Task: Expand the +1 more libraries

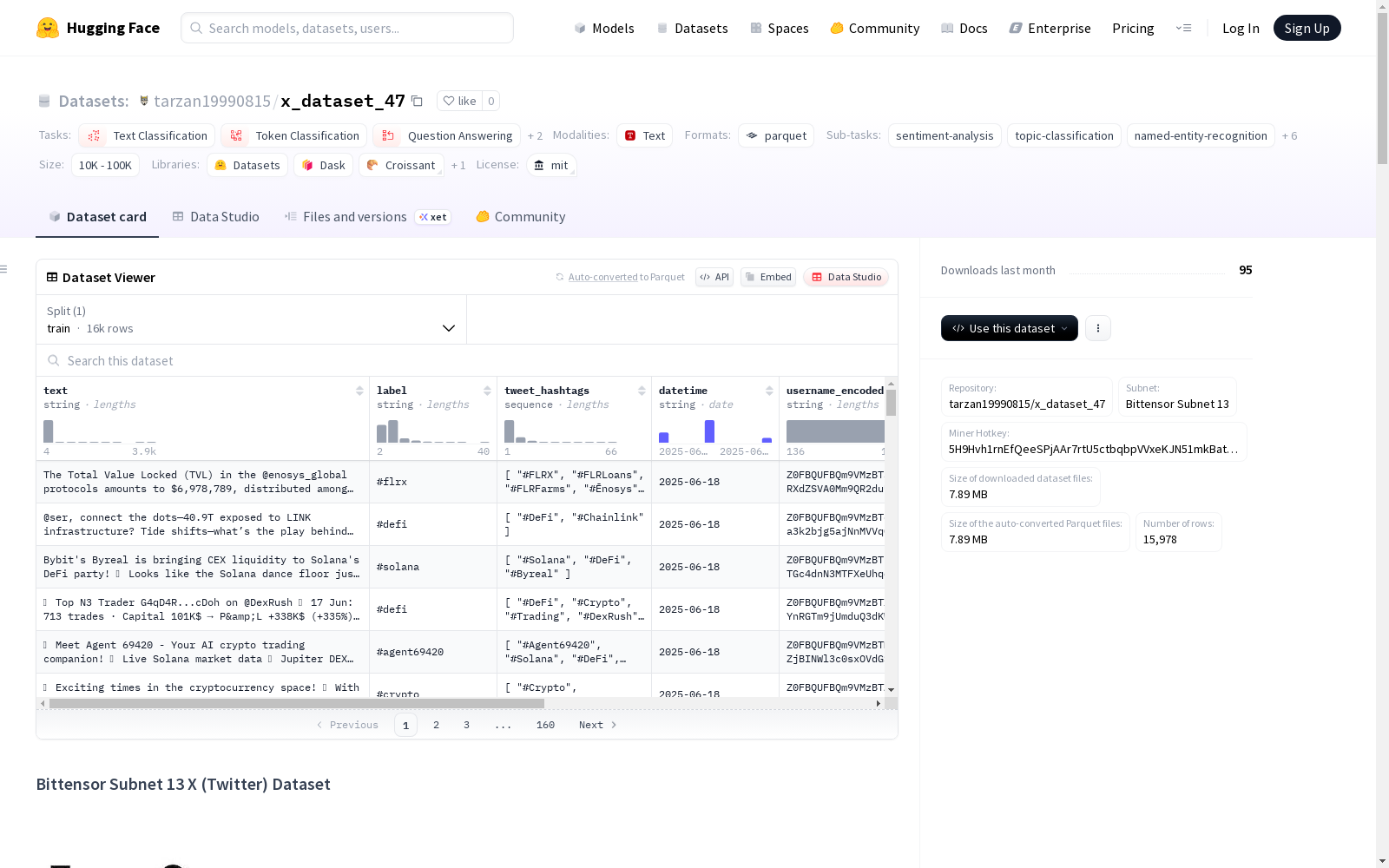Action: click(458, 166)
